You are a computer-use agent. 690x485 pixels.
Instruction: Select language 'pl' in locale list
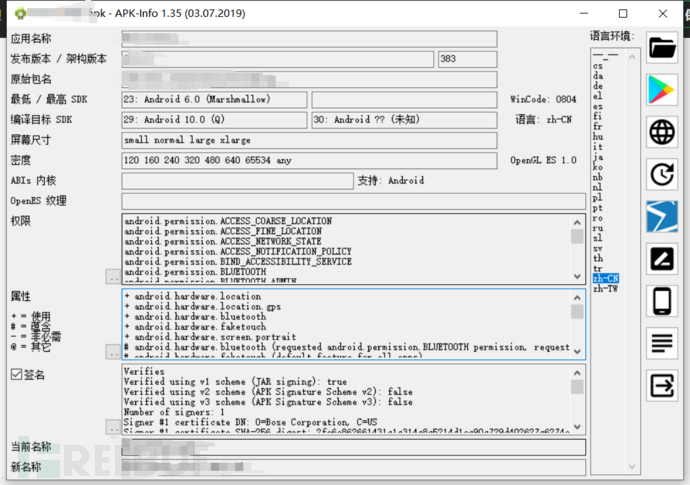598,198
